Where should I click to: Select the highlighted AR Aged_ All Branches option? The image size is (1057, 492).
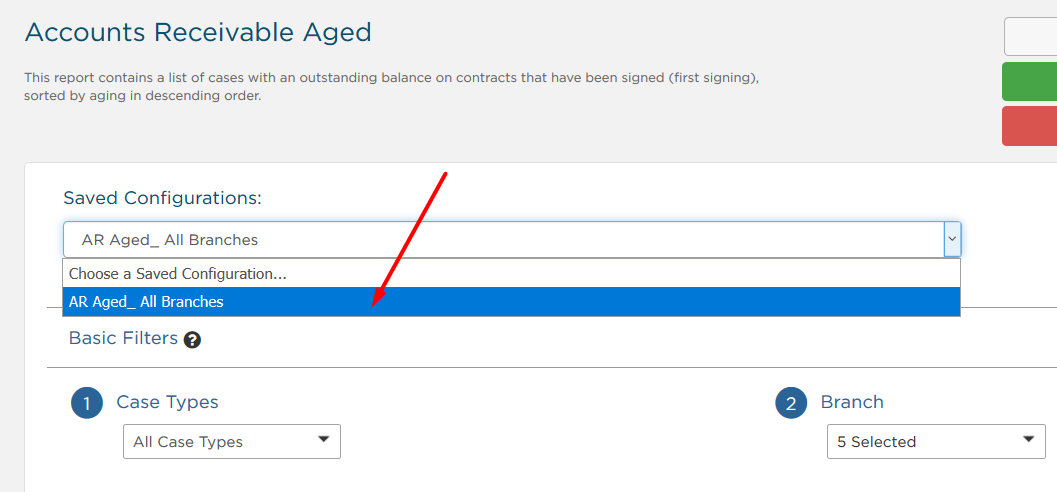pyautogui.click(x=511, y=302)
